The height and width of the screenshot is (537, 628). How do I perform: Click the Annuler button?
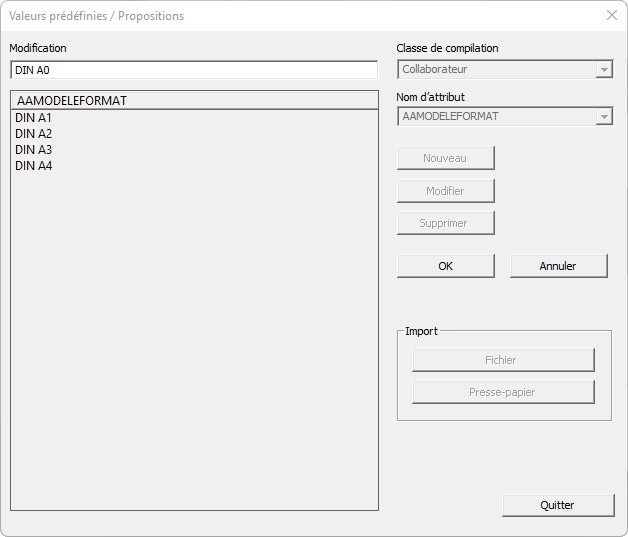pyautogui.click(x=559, y=266)
